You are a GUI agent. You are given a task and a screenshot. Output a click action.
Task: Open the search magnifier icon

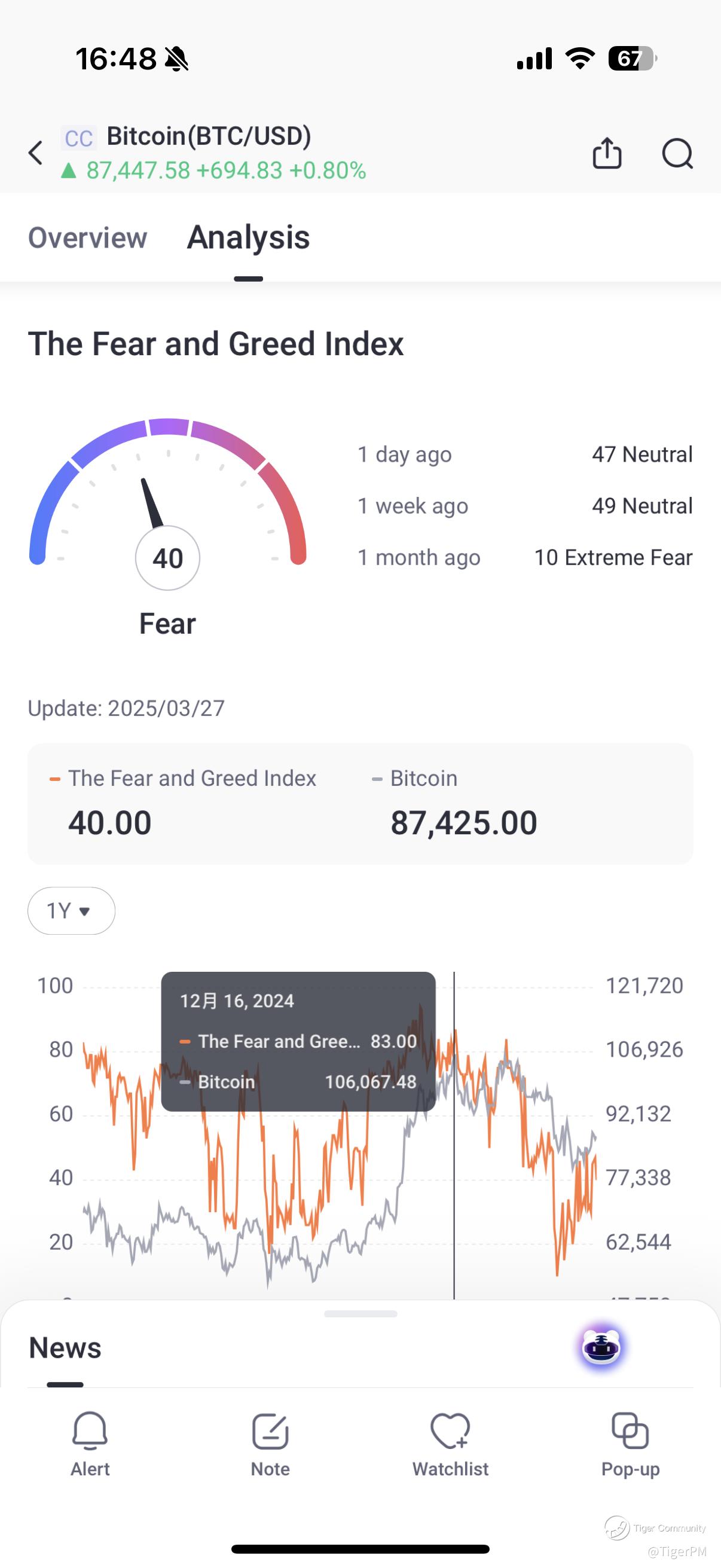pyautogui.click(x=677, y=152)
